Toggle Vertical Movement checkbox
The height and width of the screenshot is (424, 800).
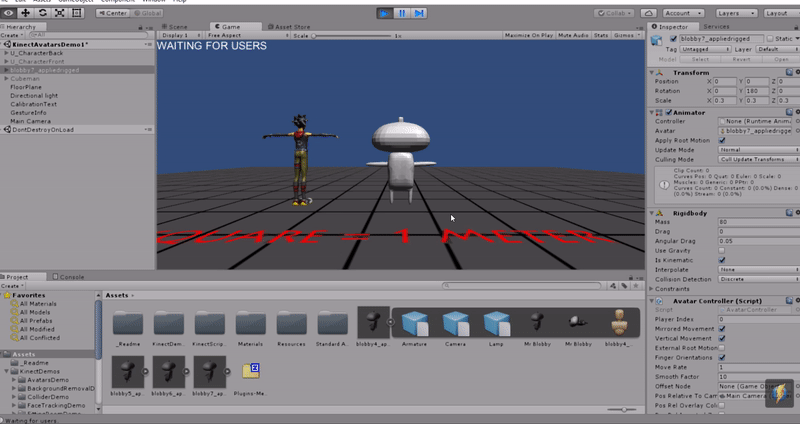tap(722, 338)
